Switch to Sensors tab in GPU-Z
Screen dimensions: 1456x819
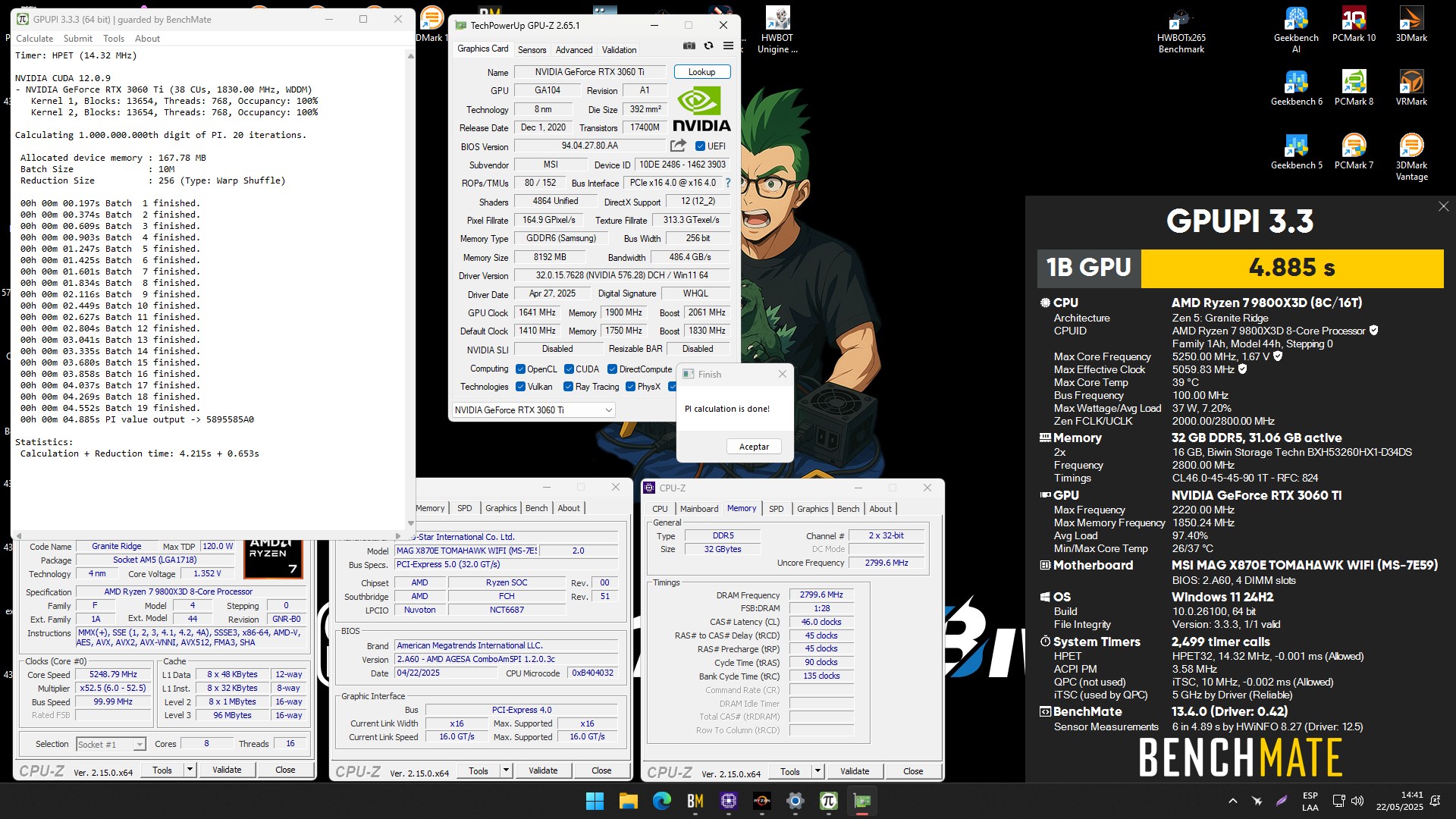click(x=532, y=50)
